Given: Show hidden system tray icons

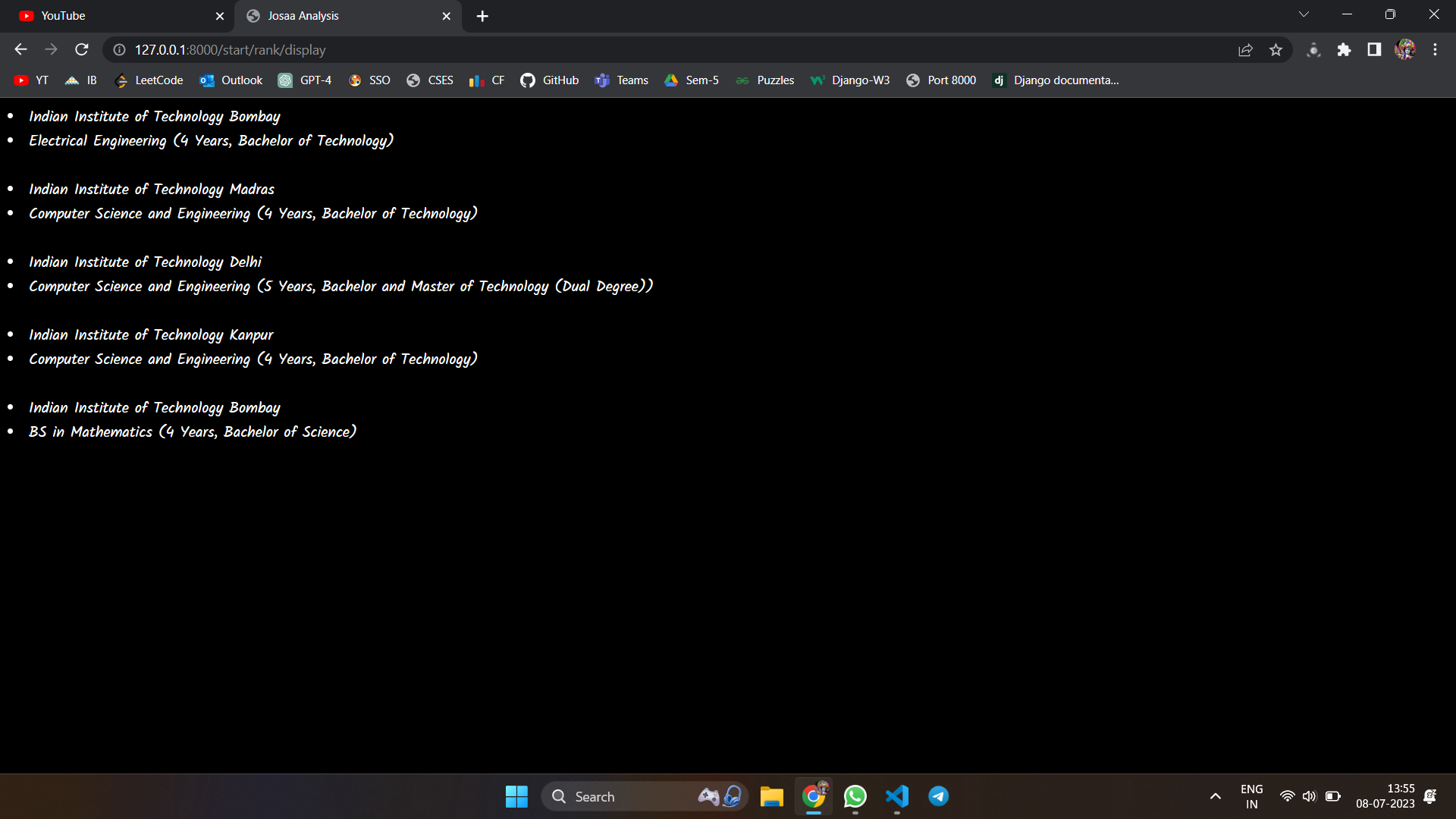Looking at the screenshot, I should tap(1215, 796).
